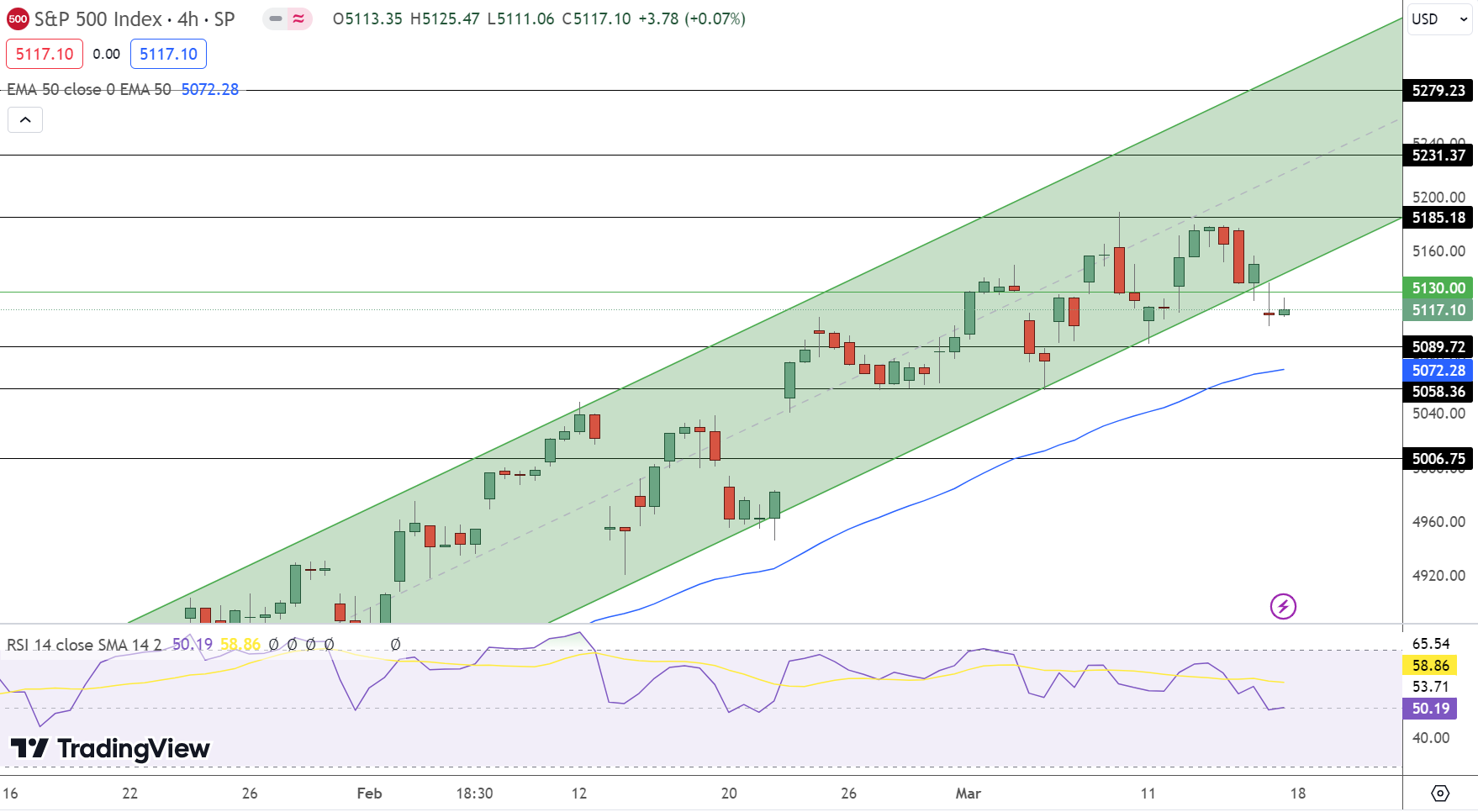Click the 5117.10 current price axis label
The image size is (1478, 812).
pos(1438,310)
